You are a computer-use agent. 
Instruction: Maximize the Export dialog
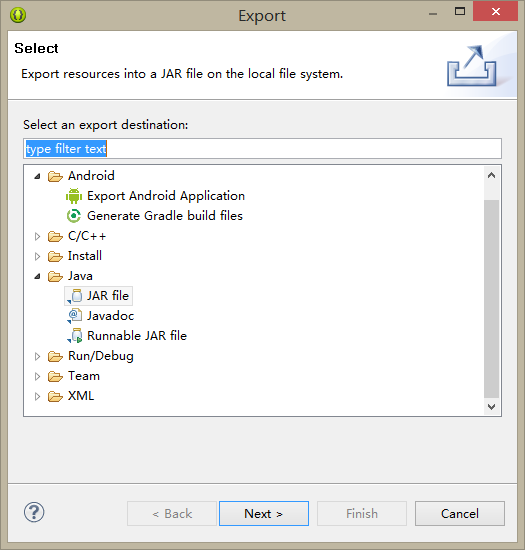(460, 12)
